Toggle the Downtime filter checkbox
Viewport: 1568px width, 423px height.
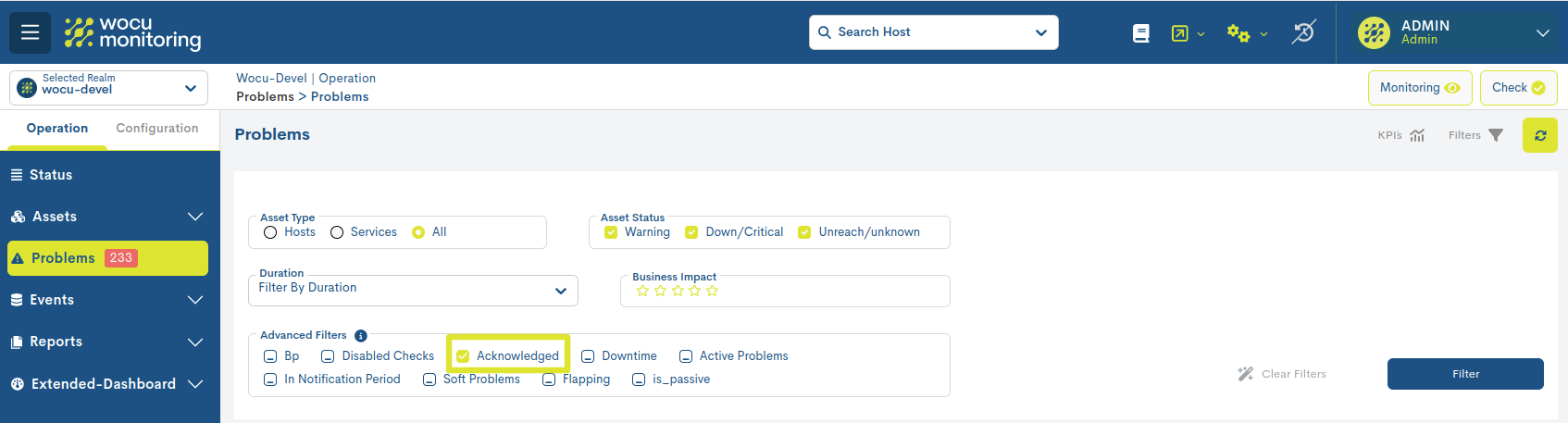(x=588, y=356)
